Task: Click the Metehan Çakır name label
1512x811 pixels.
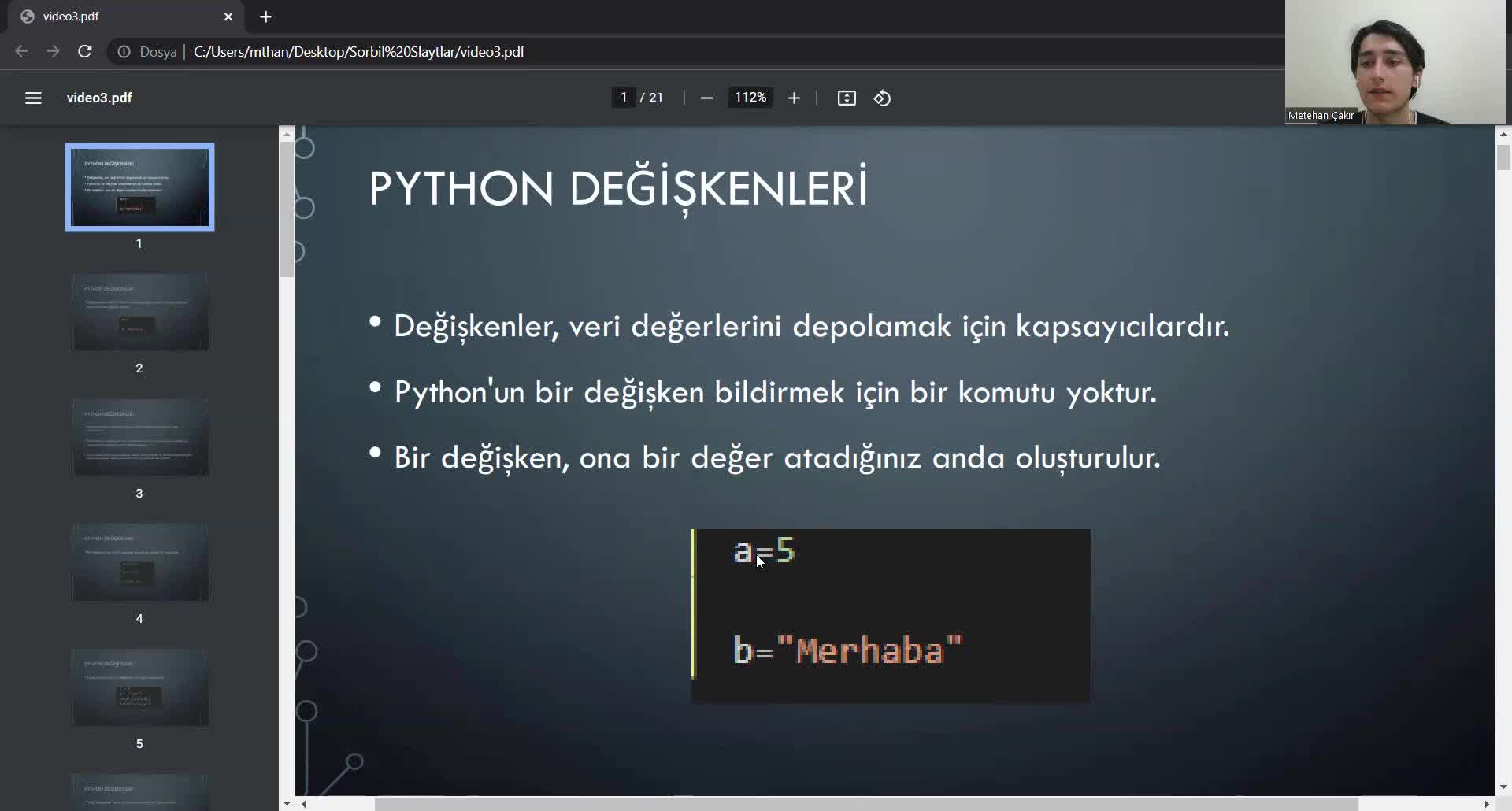Action: pyautogui.click(x=1321, y=116)
